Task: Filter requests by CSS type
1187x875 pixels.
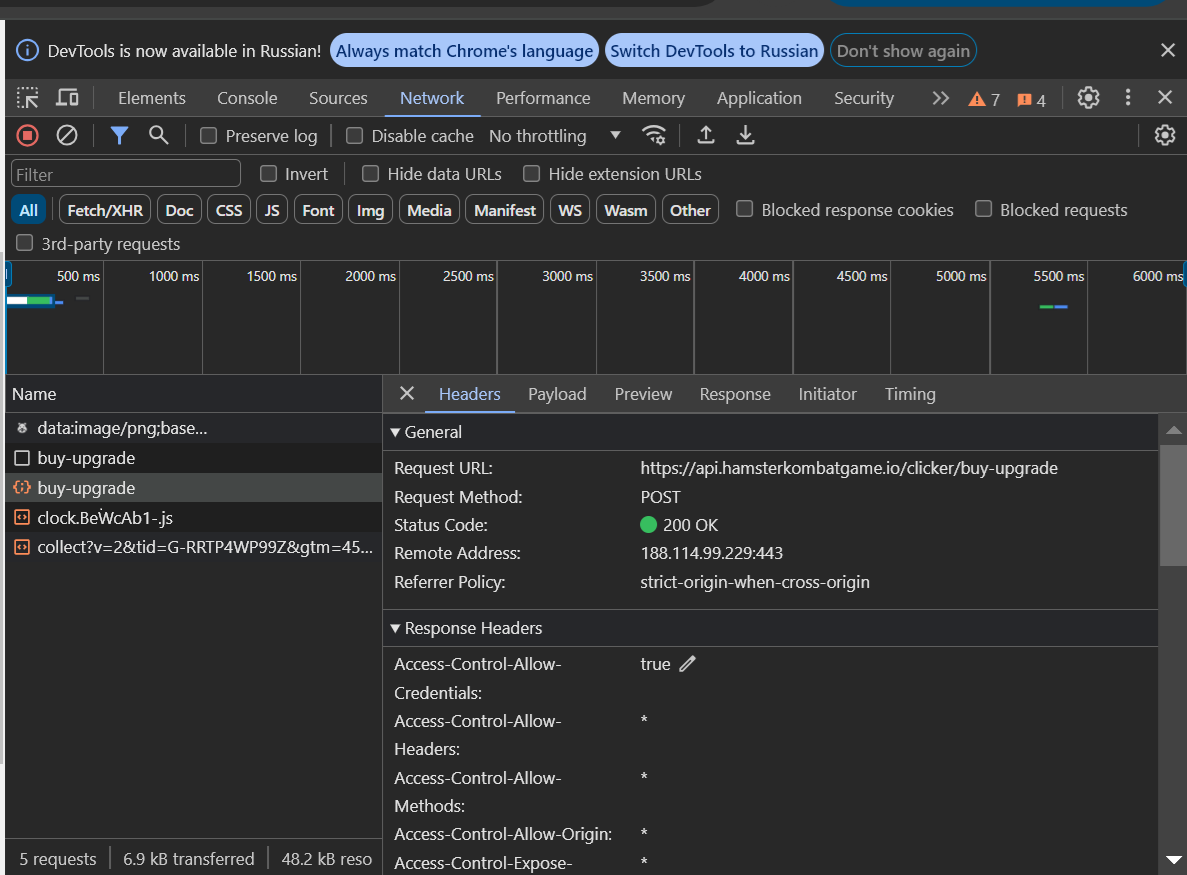Action: (229, 210)
